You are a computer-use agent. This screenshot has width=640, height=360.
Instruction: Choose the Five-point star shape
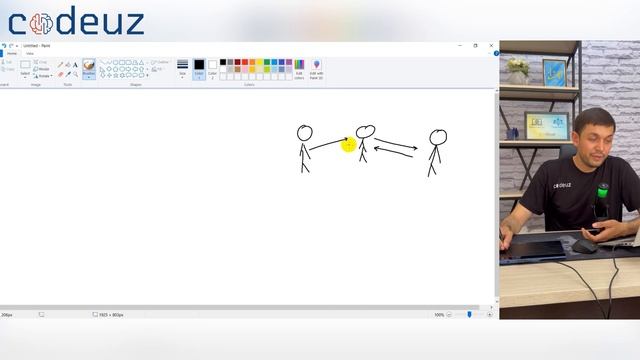[116, 75]
